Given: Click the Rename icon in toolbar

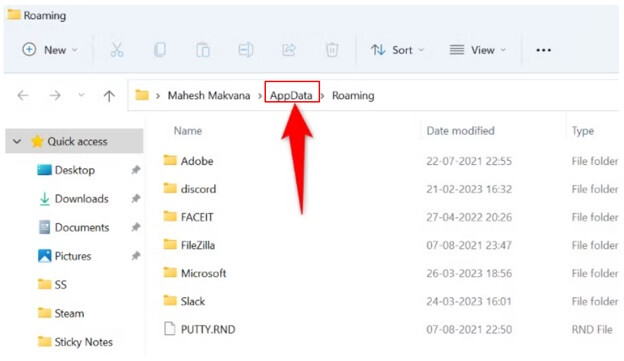Looking at the screenshot, I should click(x=246, y=50).
